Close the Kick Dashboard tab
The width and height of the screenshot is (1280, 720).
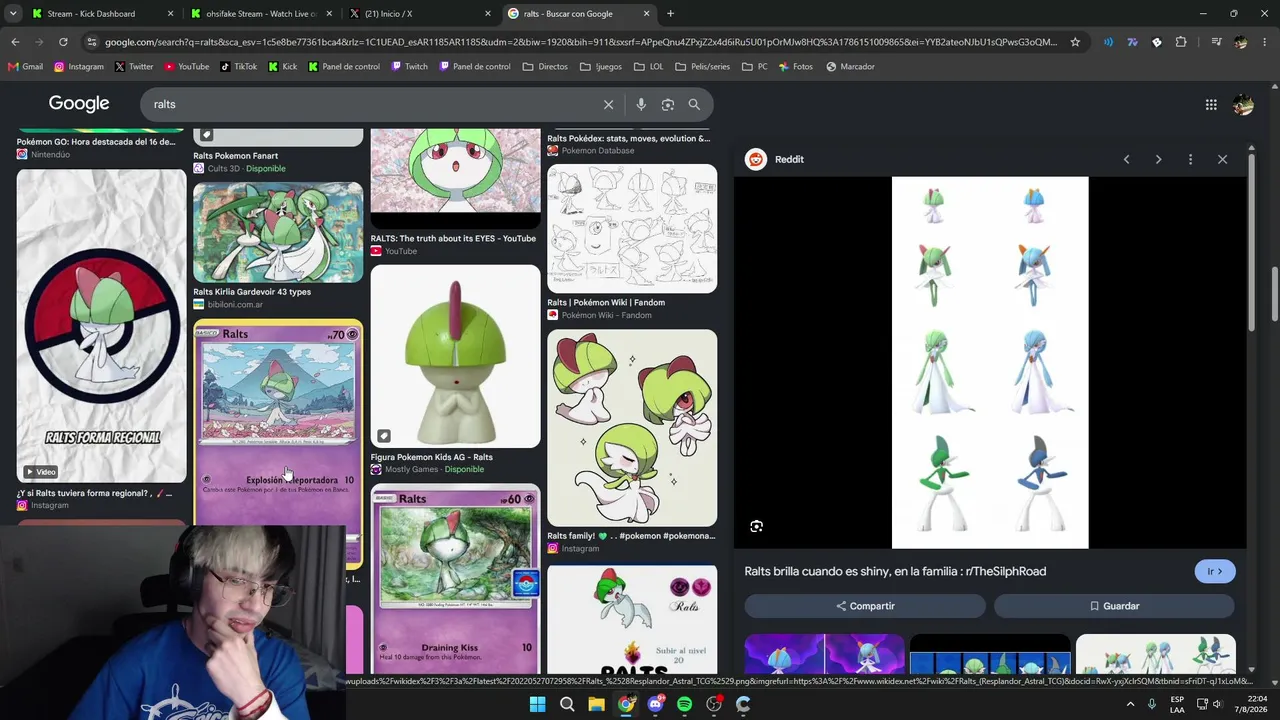pos(170,14)
